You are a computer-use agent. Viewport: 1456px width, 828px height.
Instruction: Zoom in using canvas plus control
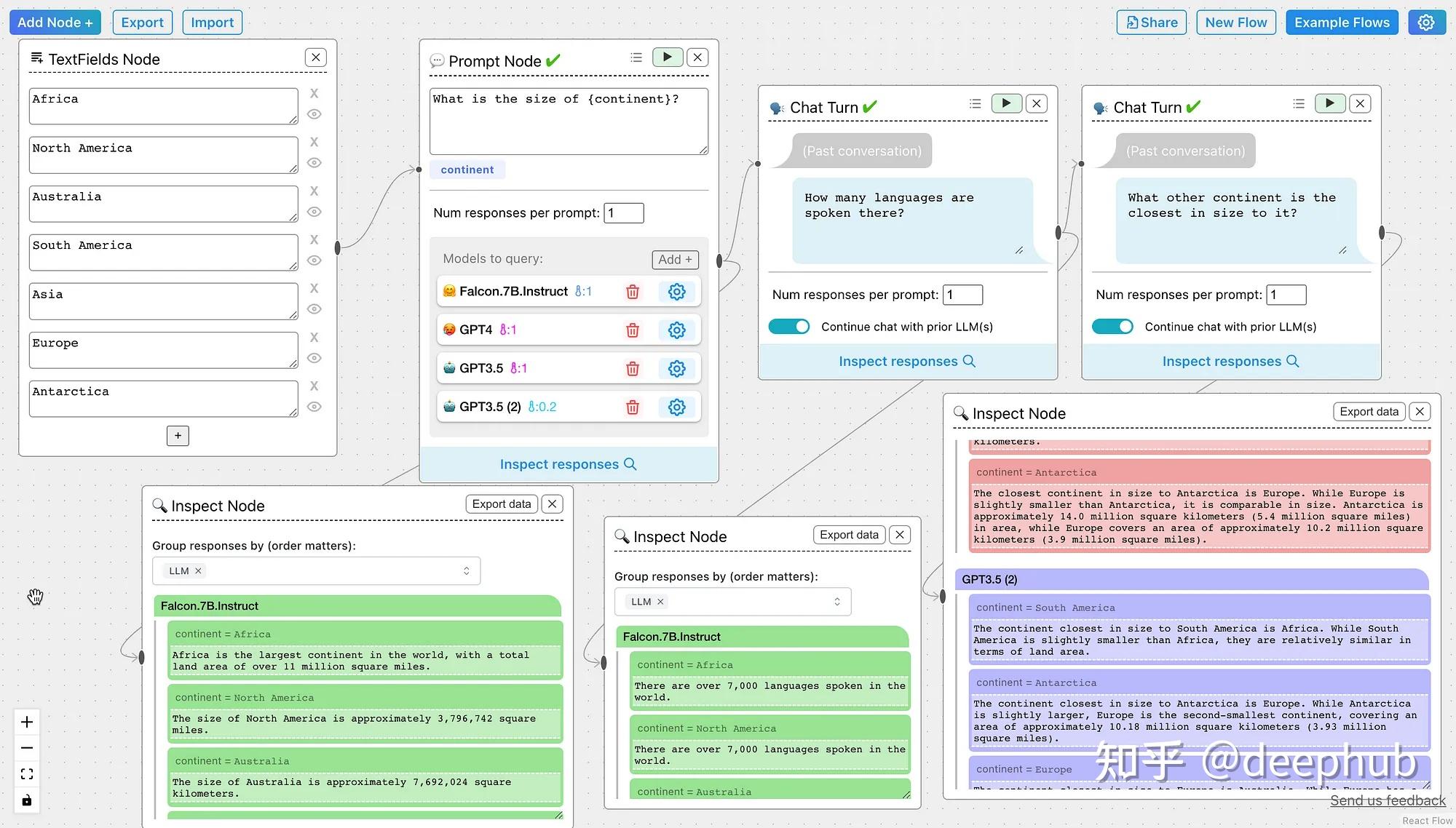point(27,722)
